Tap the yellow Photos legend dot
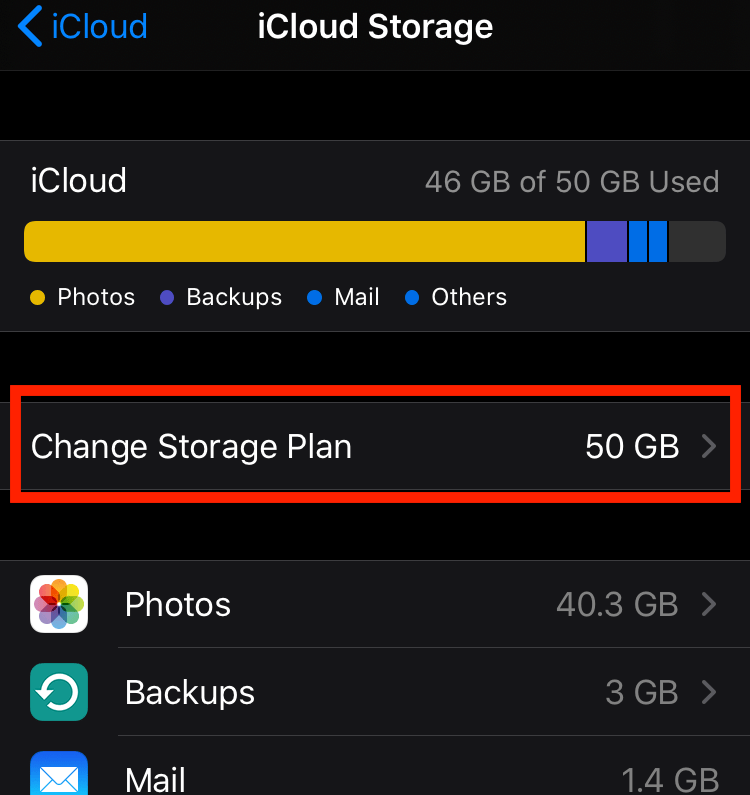The image size is (750, 795). pyautogui.click(x=38, y=298)
